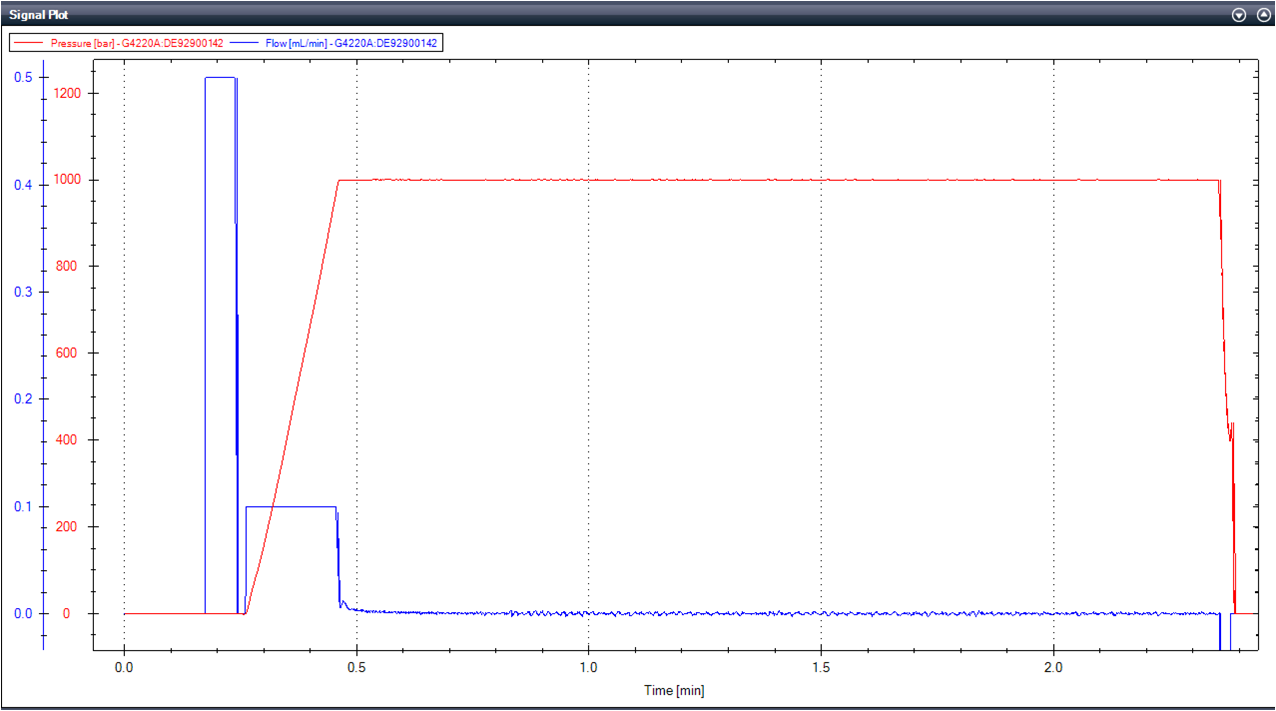
Task: Click the 0.5 tick on blue flow axis
Action: (x=21, y=78)
